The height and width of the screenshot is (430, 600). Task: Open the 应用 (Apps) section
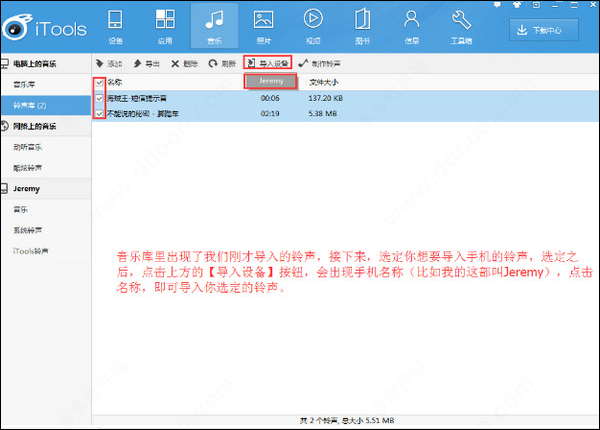(165, 27)
